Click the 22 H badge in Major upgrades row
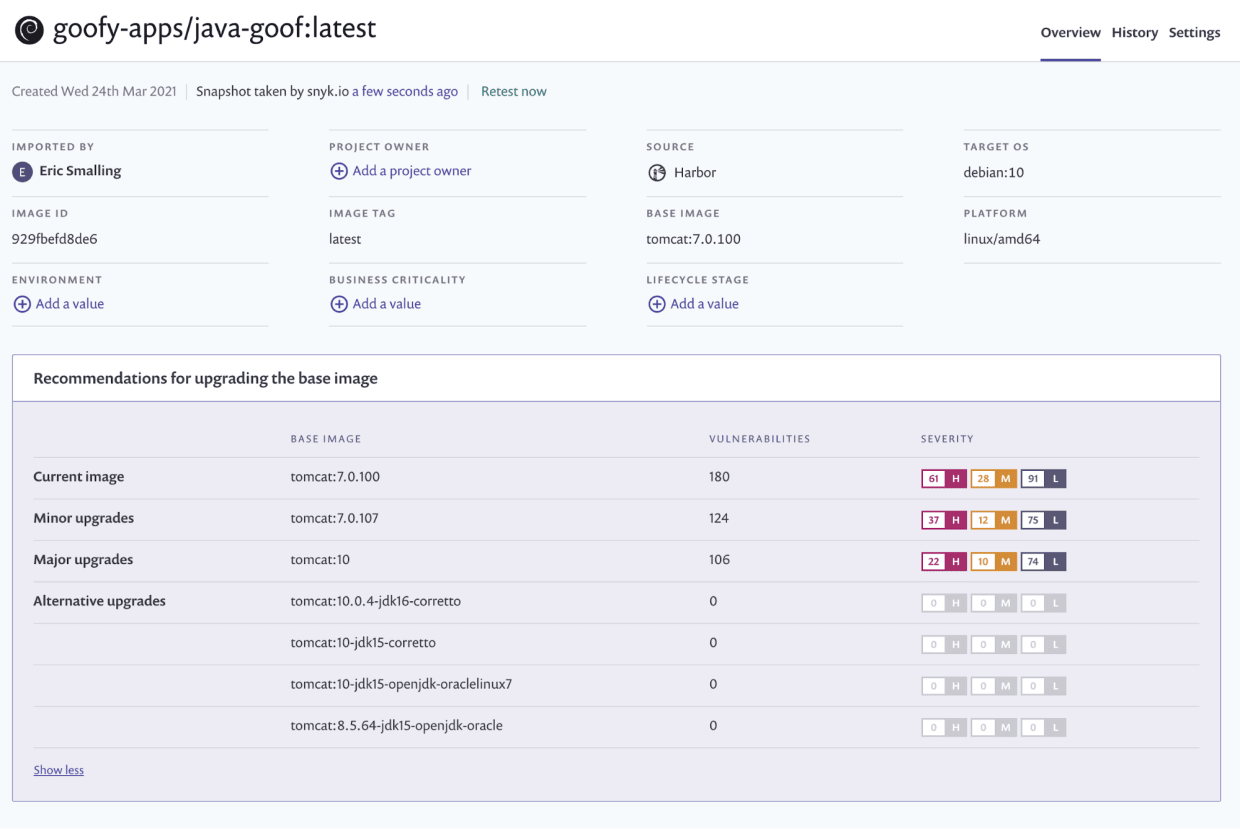 tap(944, 562)
